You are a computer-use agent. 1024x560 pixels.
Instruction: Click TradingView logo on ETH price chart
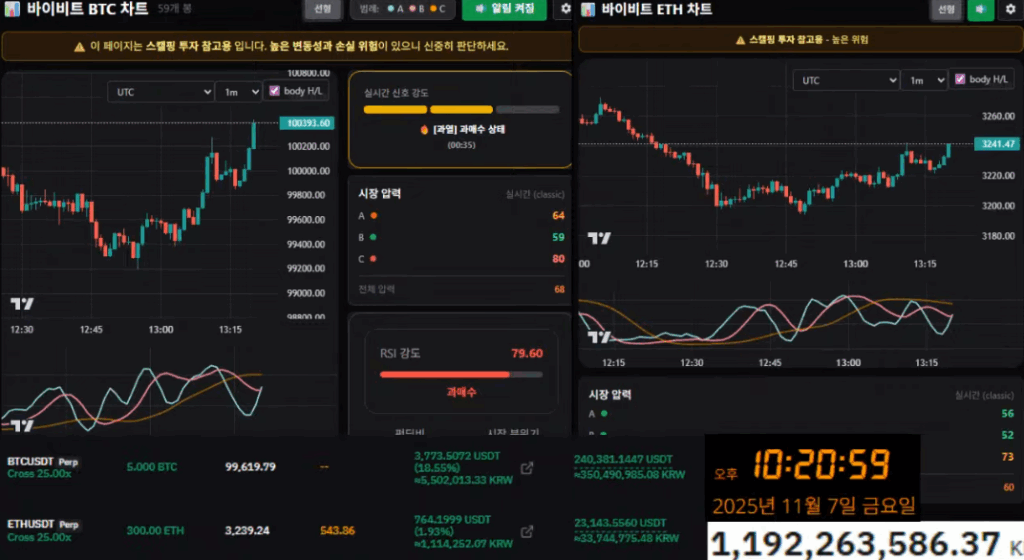pos(598,238)
